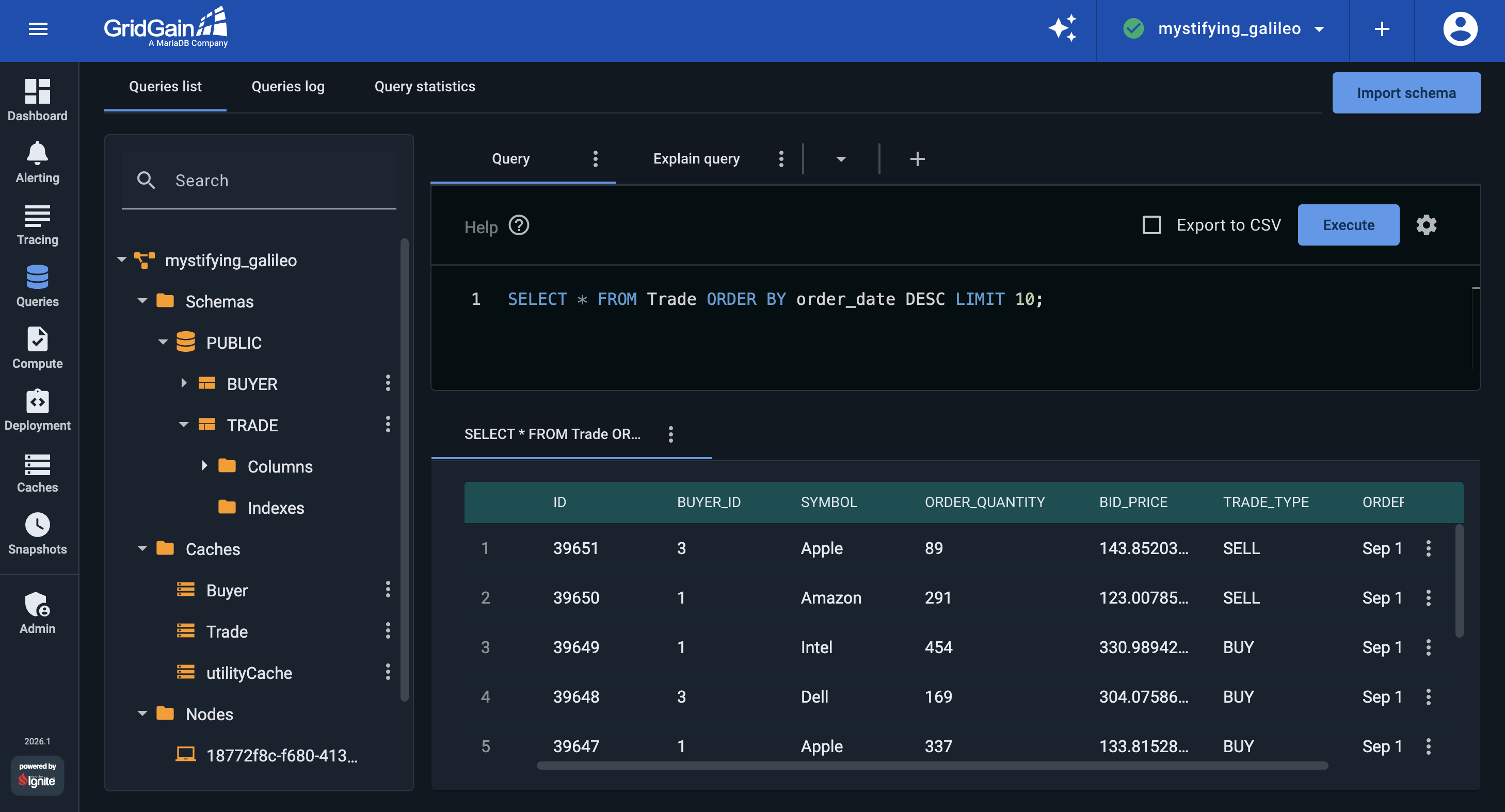Viewport: 1505px width, 812px height.
Task: Collapse mystifying_galileo tree node
Action: (x=121, y=259)
